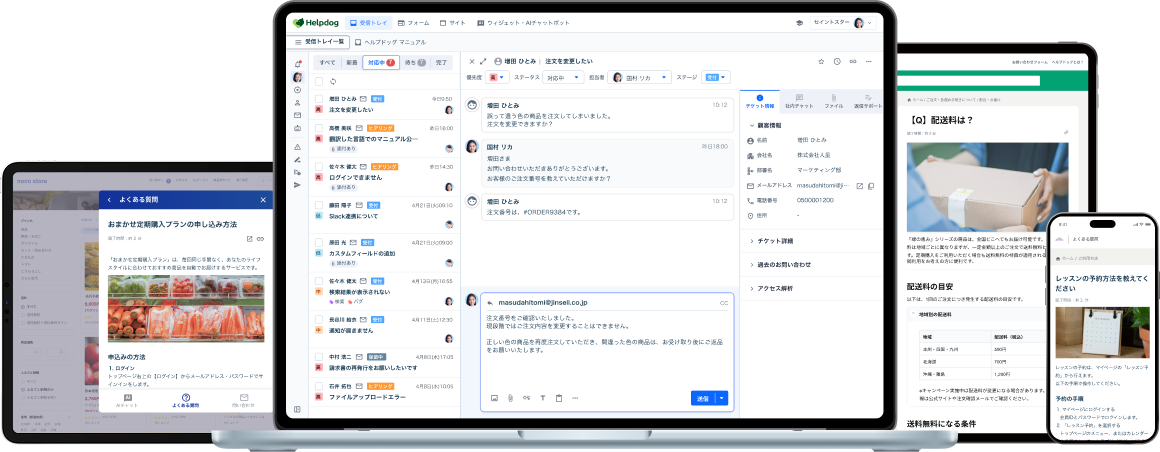The width and height of the screenshot is (1160, 452).
Task: Open the サイト top tab
Action: point(453,23)
